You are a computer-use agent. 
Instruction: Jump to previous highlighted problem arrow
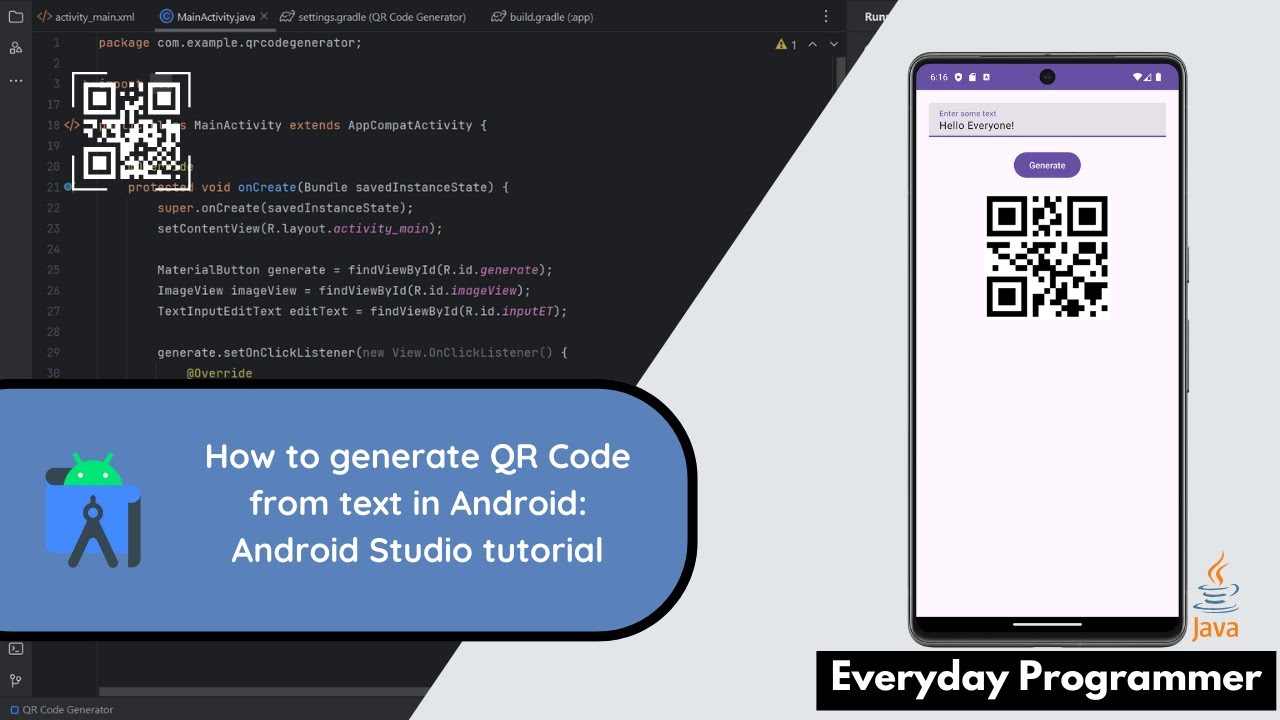[x=812, y=45]
